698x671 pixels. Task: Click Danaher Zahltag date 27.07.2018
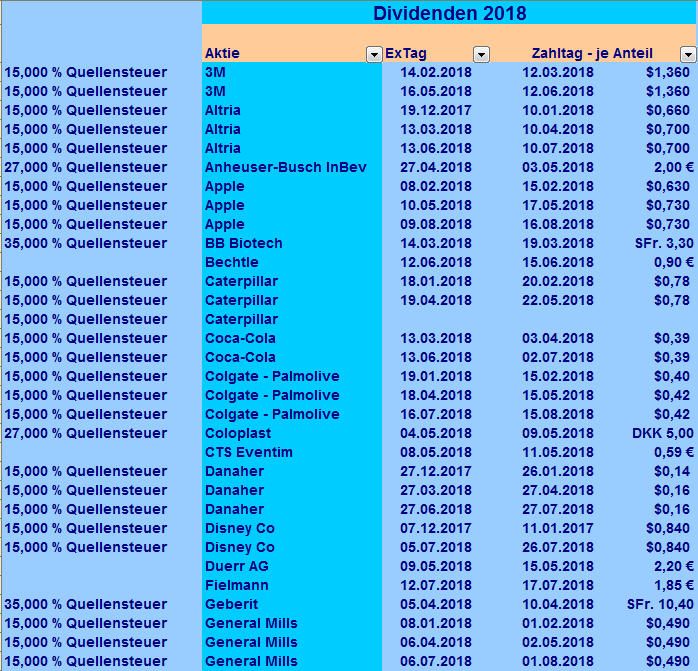point(558,509)
